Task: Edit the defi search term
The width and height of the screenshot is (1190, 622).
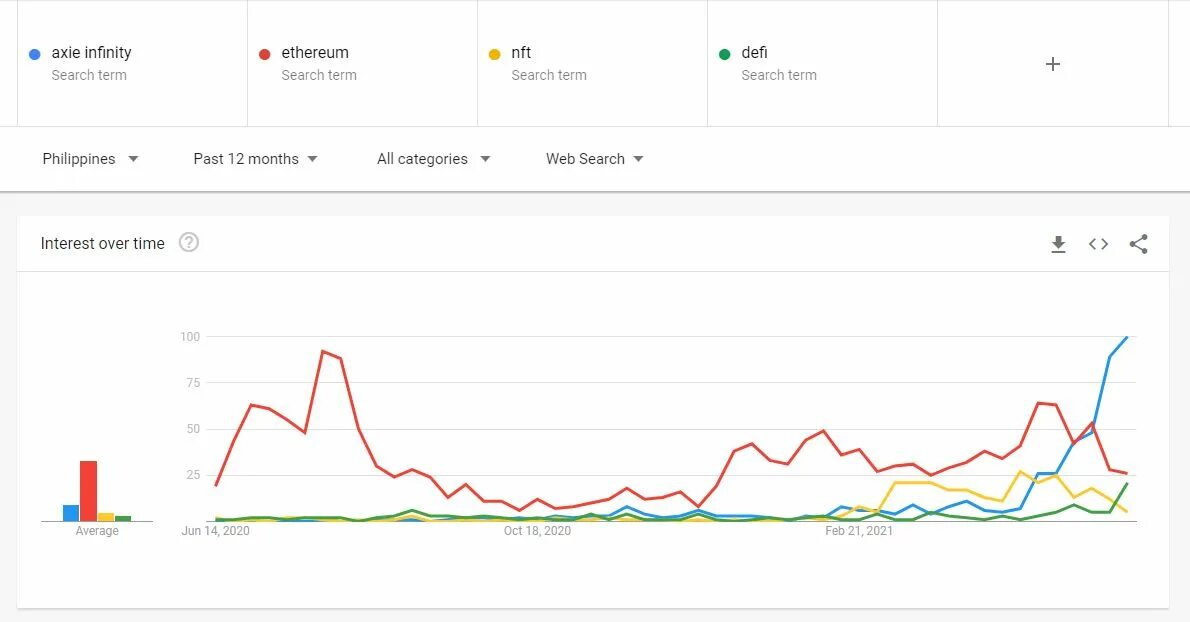Action: tap(755, 53)
